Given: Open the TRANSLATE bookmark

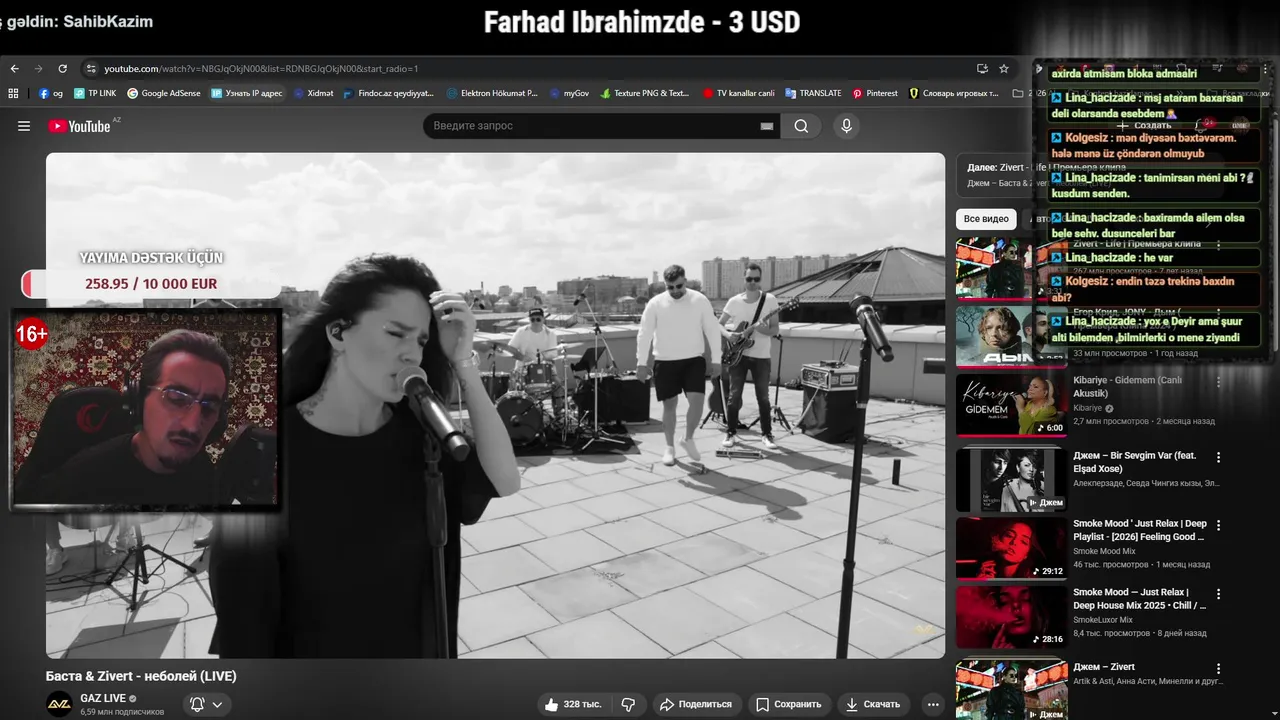Looking at the screenshot, I should coord(813,93).
